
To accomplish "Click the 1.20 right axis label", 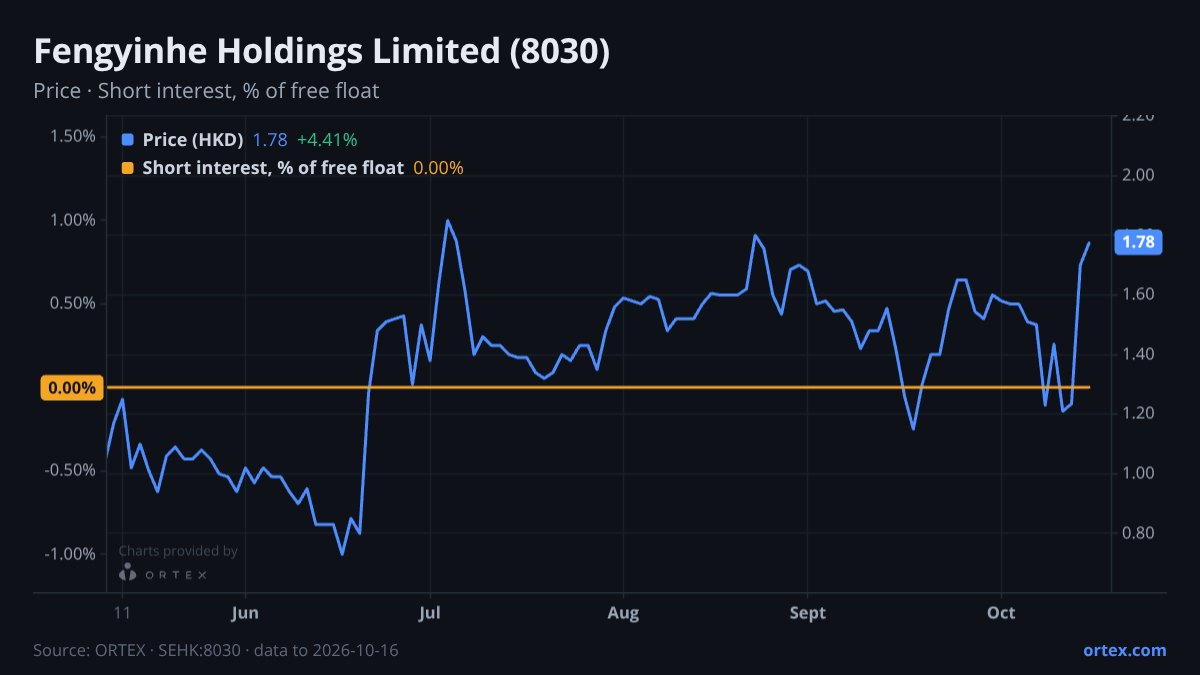I will 1138,413.
